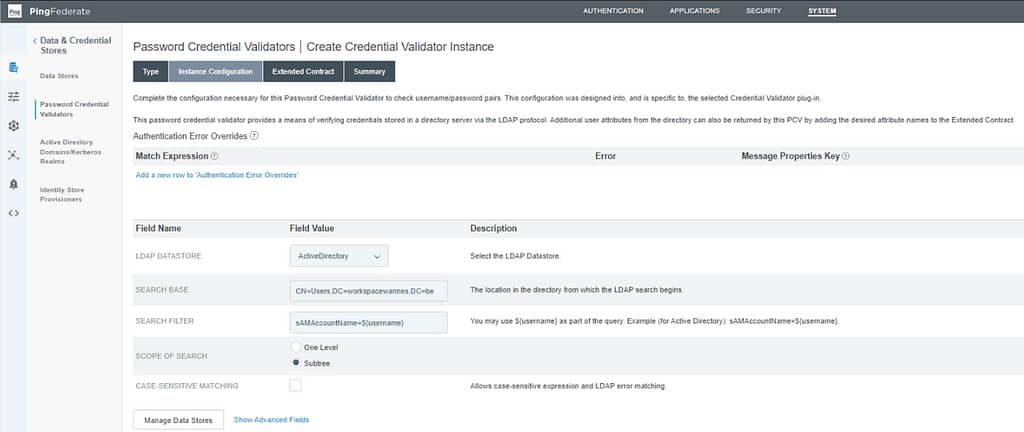Go back using Data & Credential Stores chevron
This screenshot has width=1024, height=432.
pos(34,41)
